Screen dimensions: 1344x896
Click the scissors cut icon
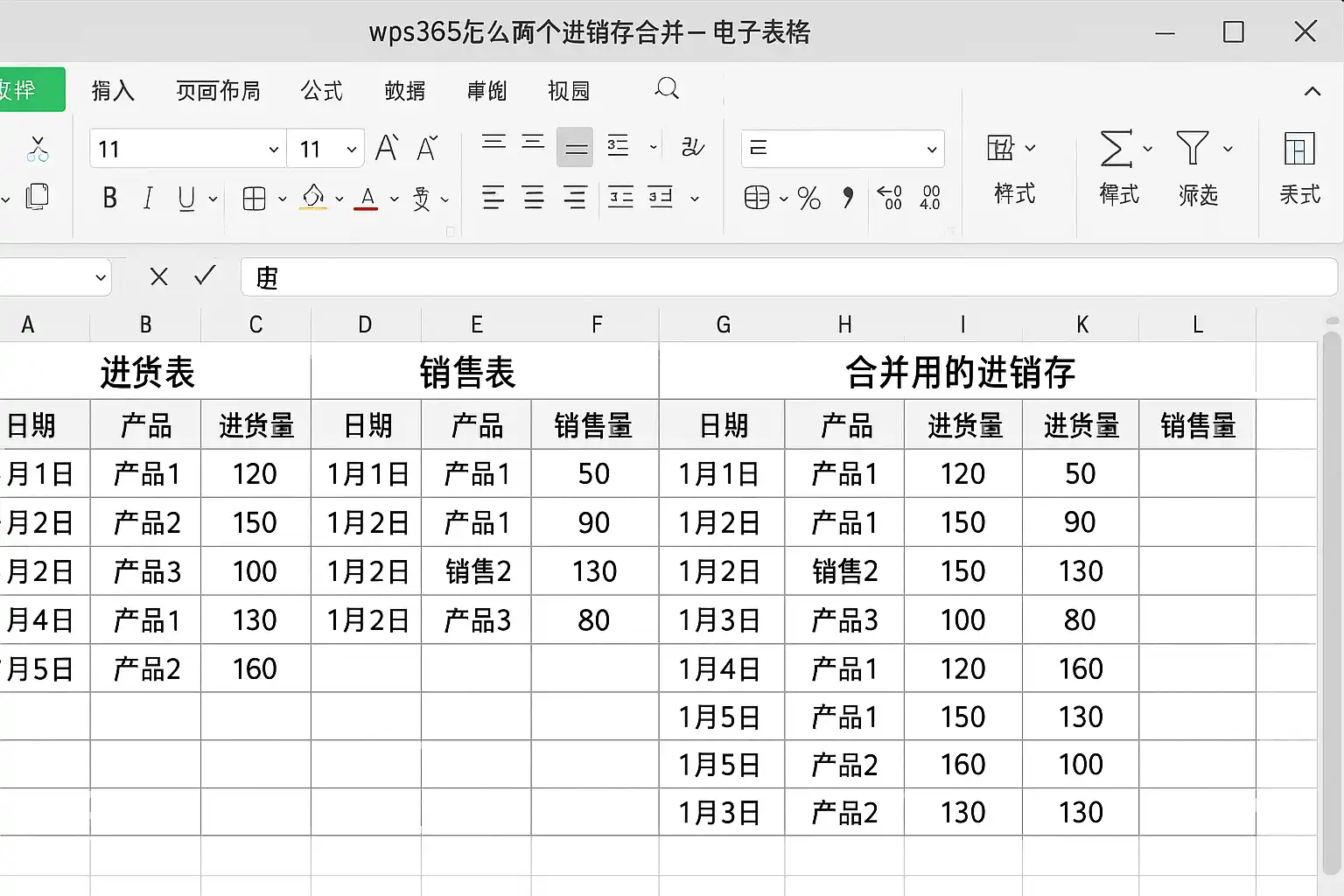pos(38,149)
